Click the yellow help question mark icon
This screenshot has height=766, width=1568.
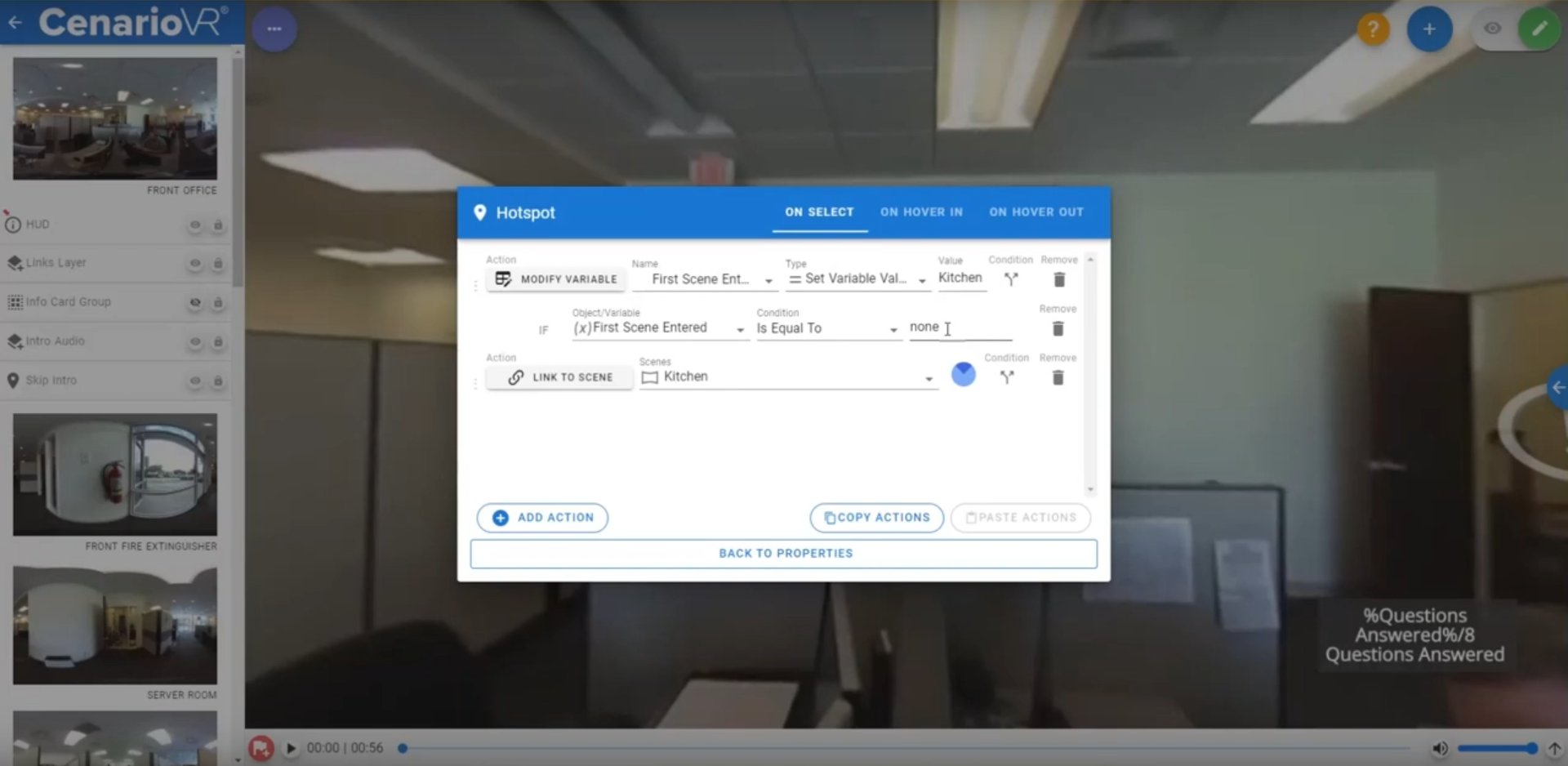pyautogui.click(x=1373, y=30)
